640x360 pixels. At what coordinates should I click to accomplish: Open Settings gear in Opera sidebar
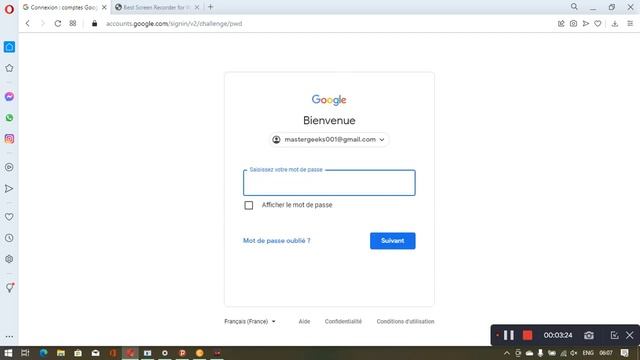[9, 259]
